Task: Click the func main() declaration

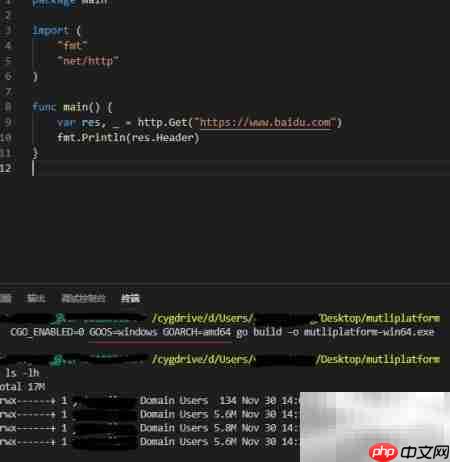Action: (x=72, y=107)
